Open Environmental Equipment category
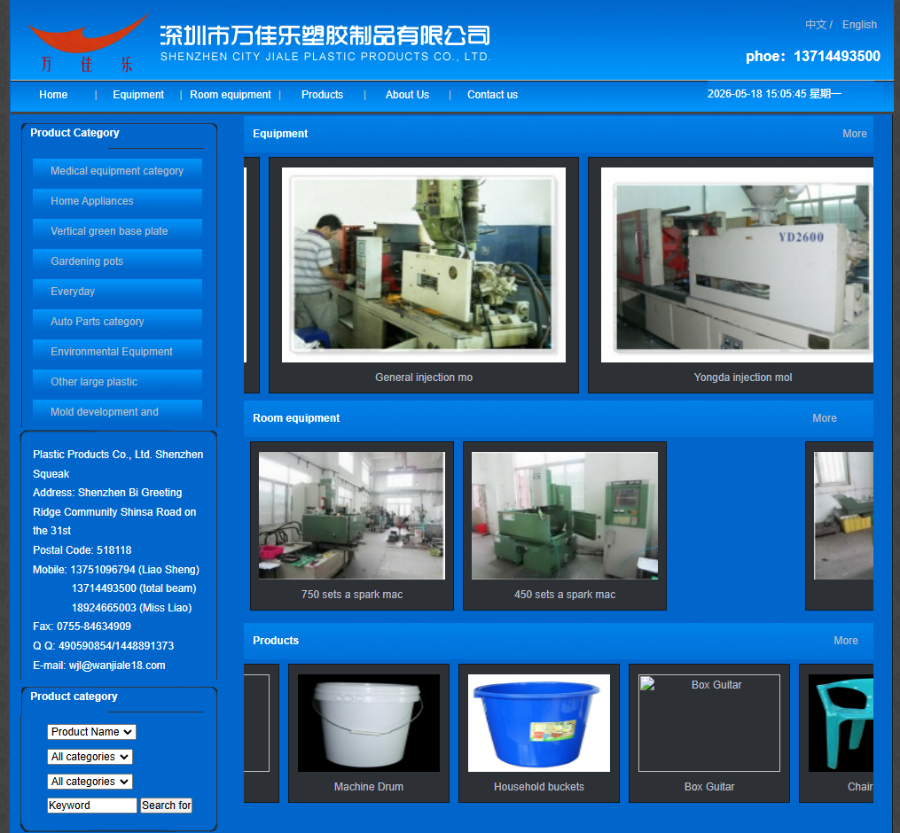The image size is (900, 833). [117, 351]
